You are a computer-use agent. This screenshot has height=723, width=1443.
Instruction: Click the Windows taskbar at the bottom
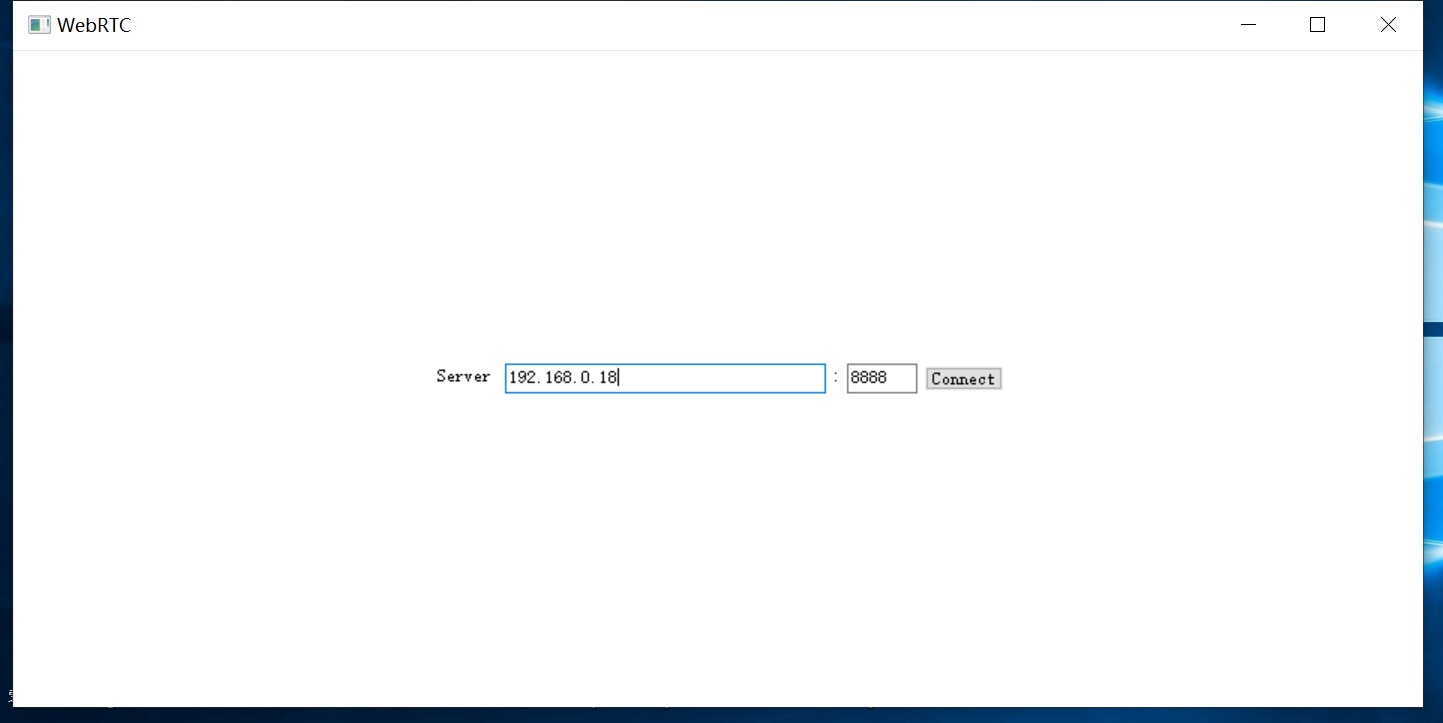click(700, 716)
